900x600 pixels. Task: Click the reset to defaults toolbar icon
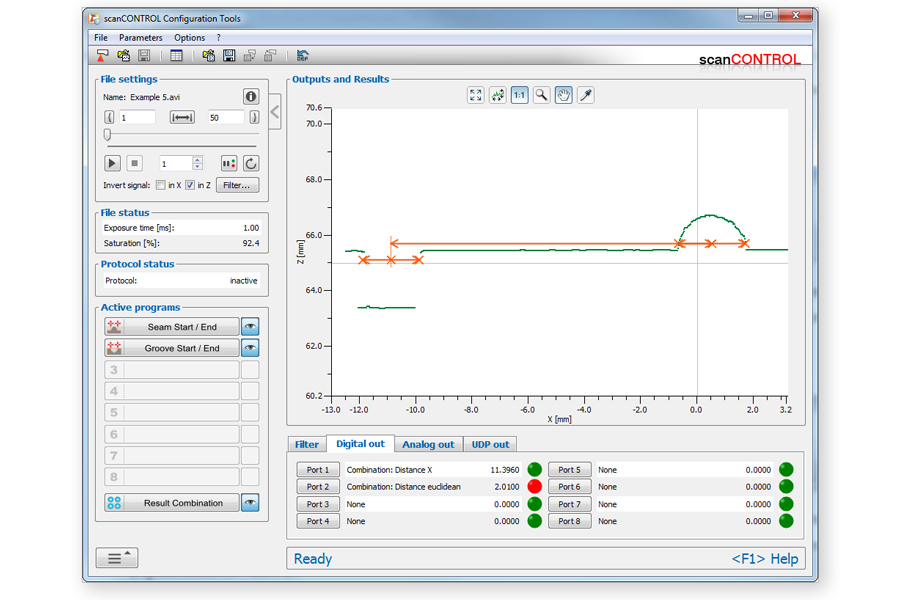click(x=303, y=56)
